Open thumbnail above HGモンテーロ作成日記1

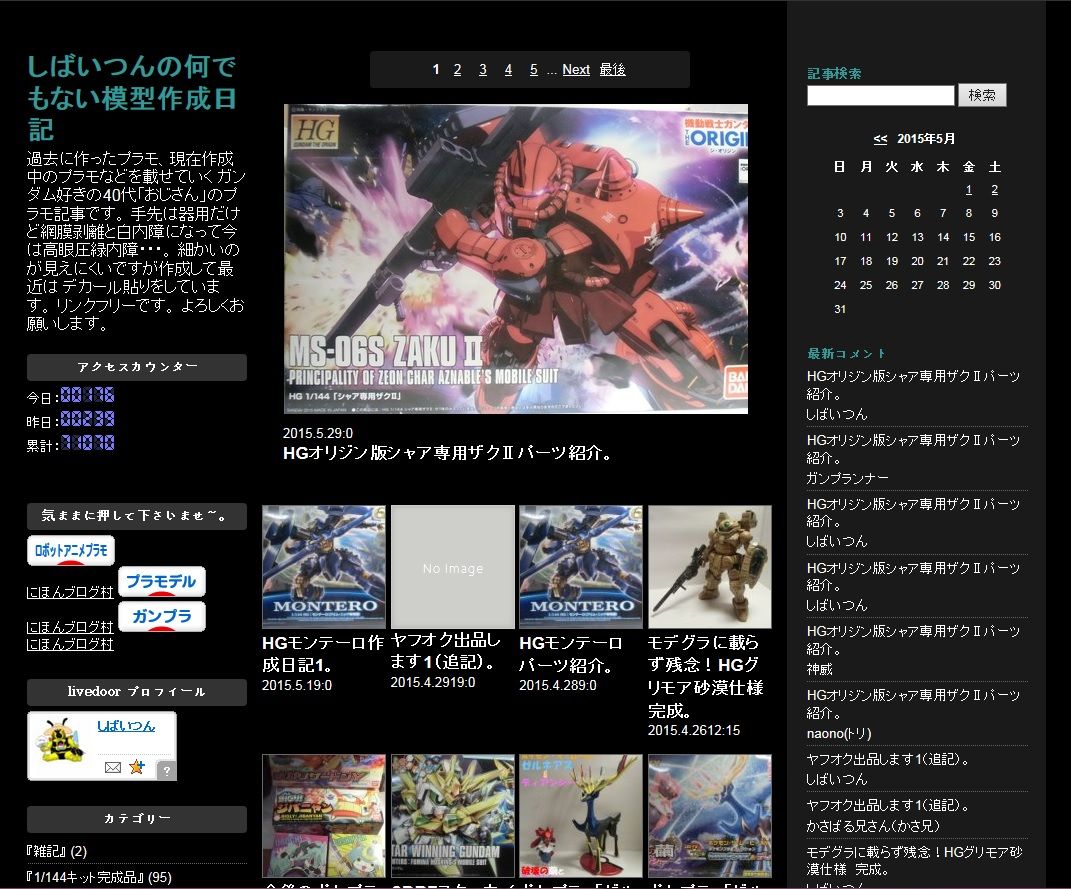tap(324, 567)
